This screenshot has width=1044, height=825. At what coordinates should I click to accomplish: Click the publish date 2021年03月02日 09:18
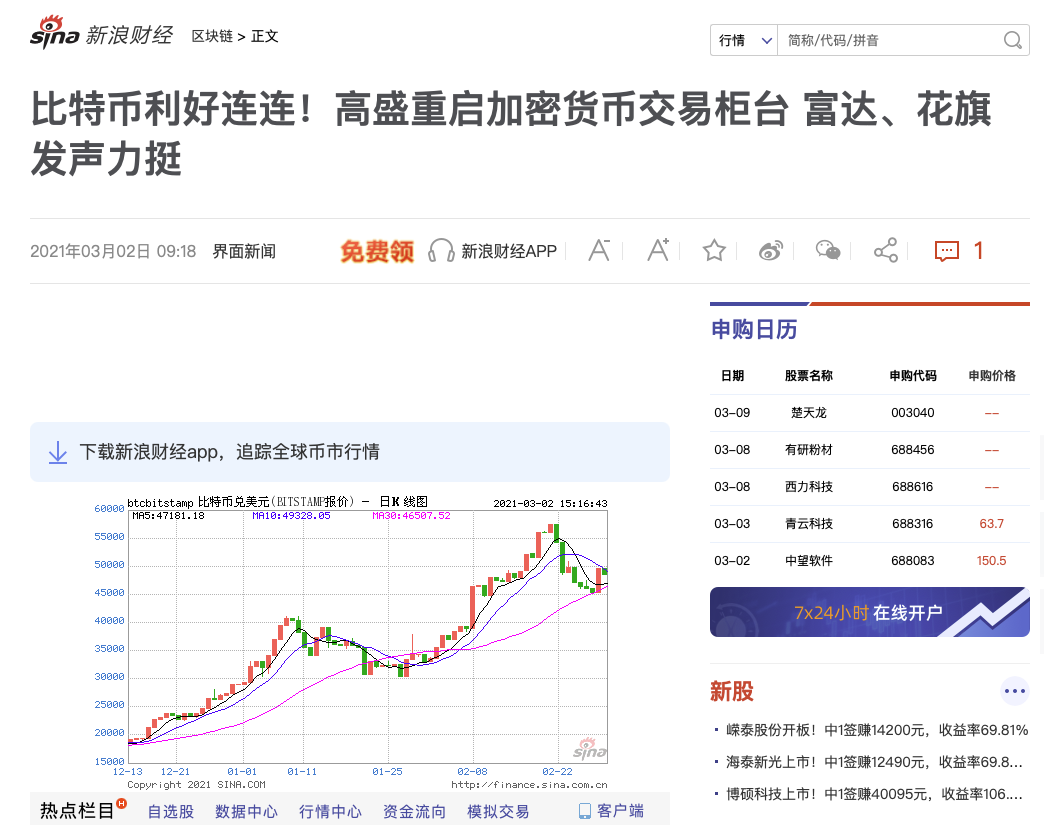[113, 251]
